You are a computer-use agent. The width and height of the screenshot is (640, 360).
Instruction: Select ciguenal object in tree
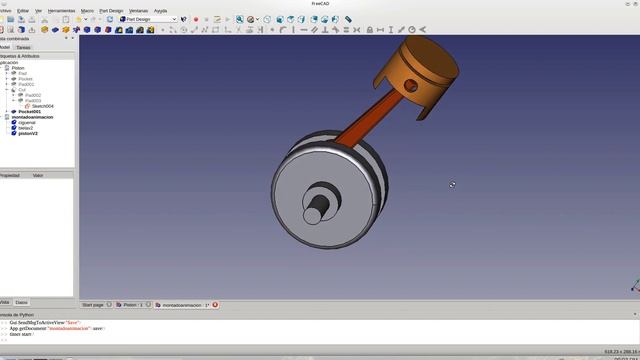tap(27, 122)
